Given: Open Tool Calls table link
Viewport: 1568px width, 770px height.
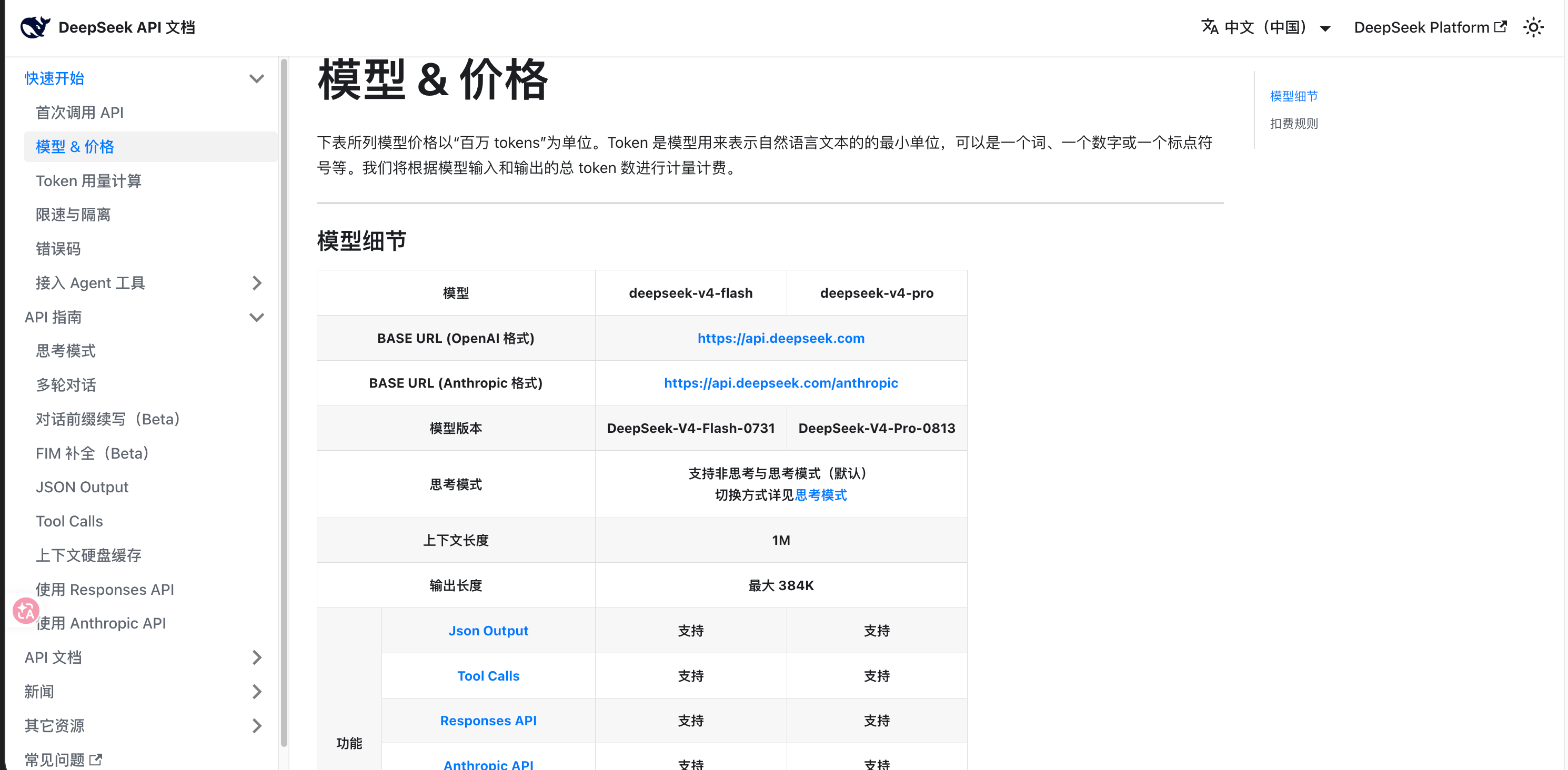Looking at the screenshot, I should point(488,676).
